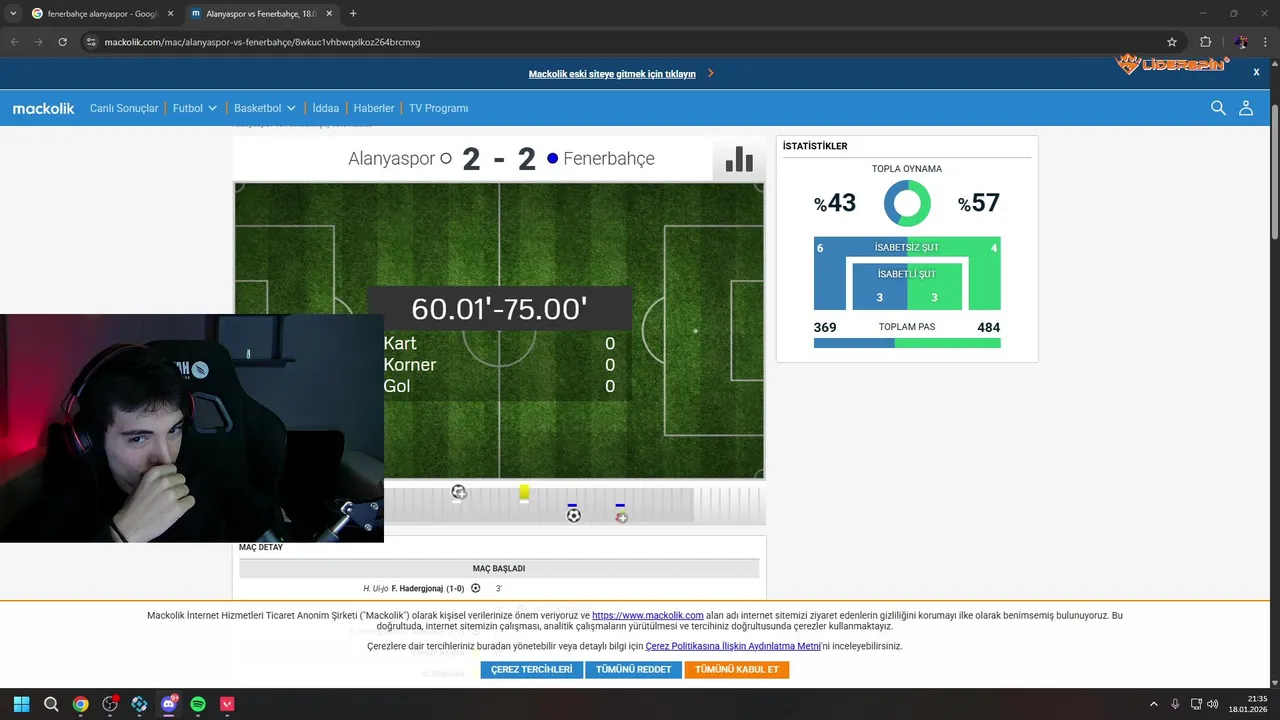Image resolution: width=1280 pixels, height=720 pixels.
Task: Click the TOPLAM PAS progress bar
Action: [907, 343]
